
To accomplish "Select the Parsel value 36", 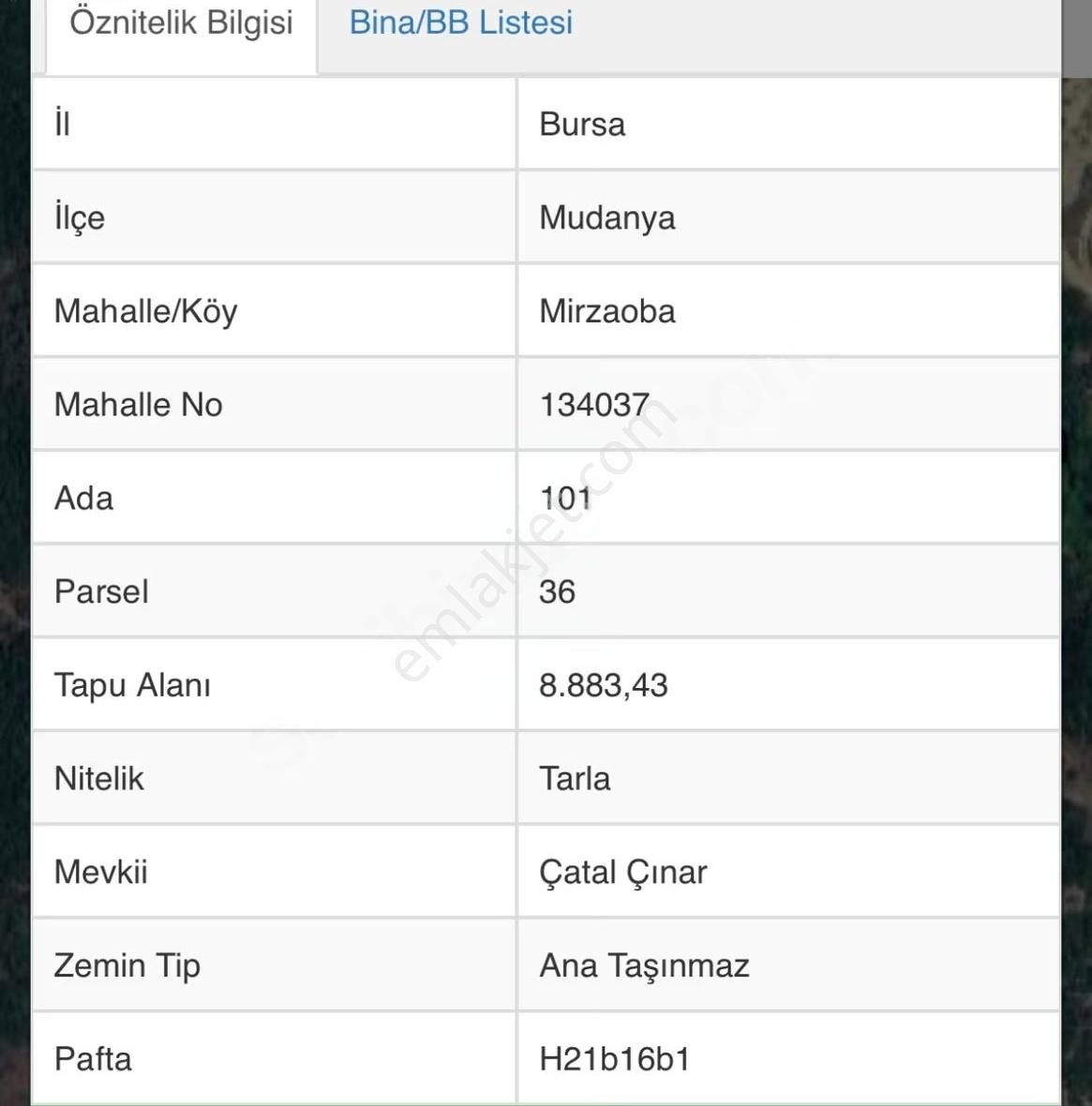I will pyautogui.click(x=557, y=591).
